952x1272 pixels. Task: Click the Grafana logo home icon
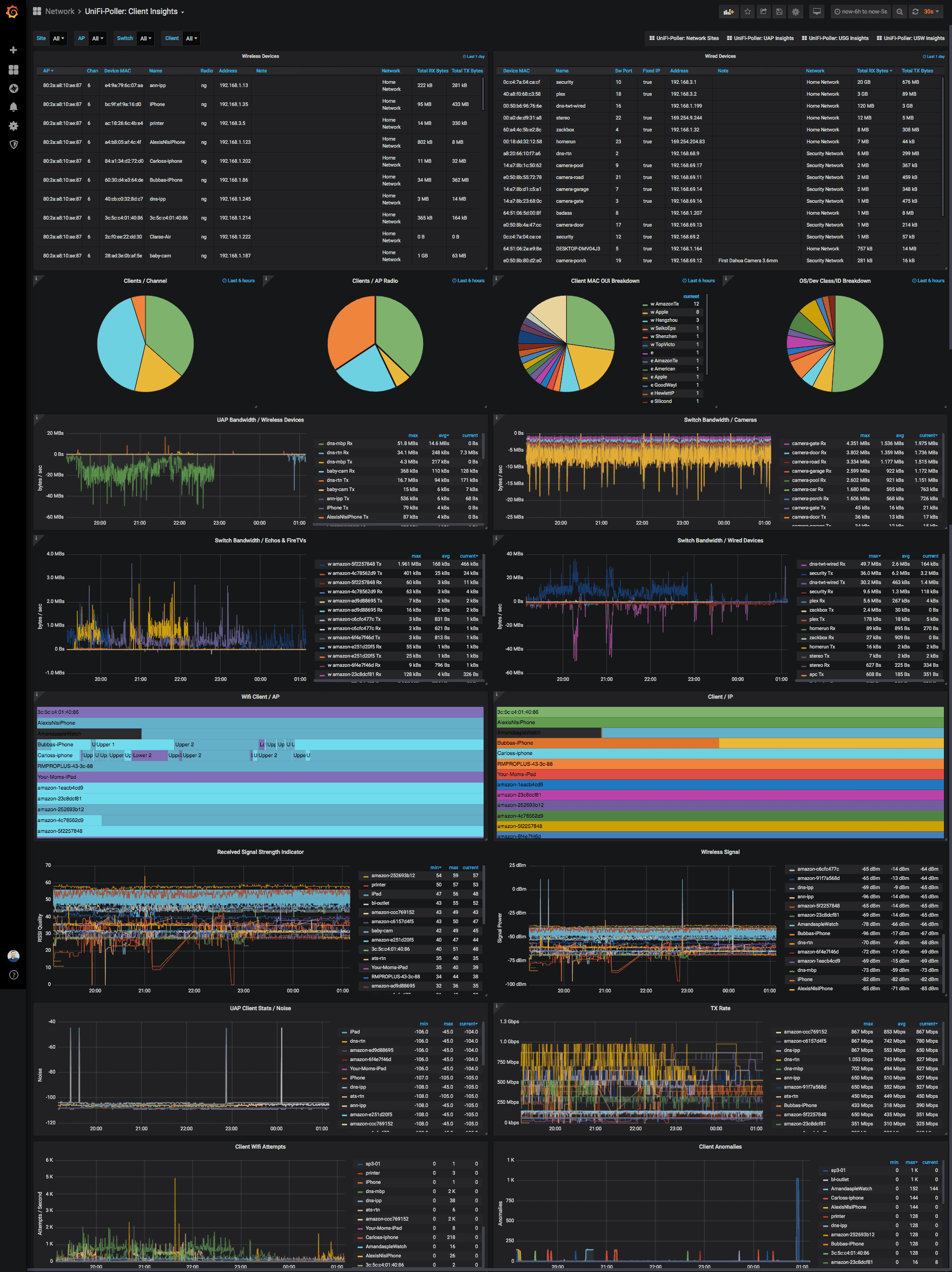[x=12, y=11]
